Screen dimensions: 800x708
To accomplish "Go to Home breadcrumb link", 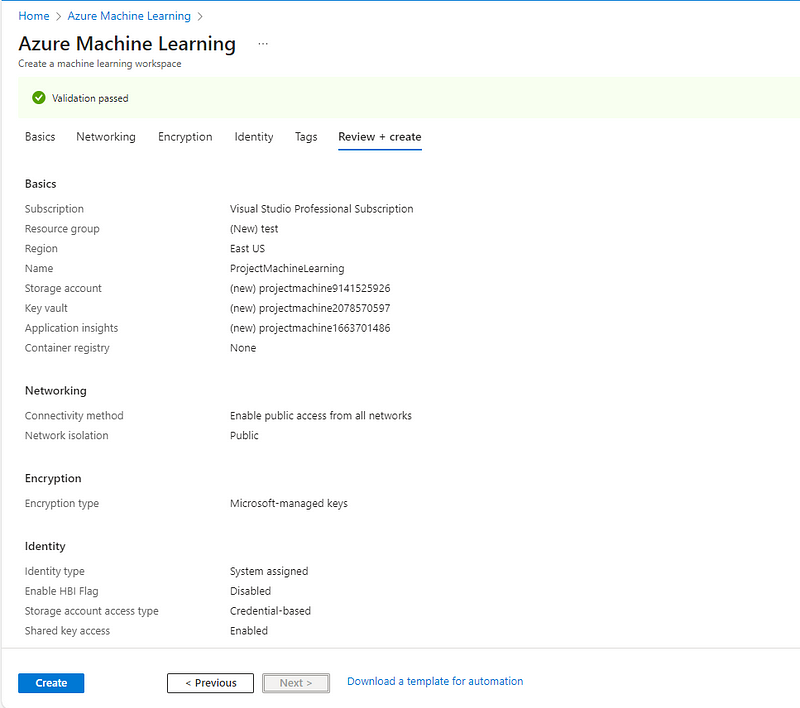I will (34, 16).
